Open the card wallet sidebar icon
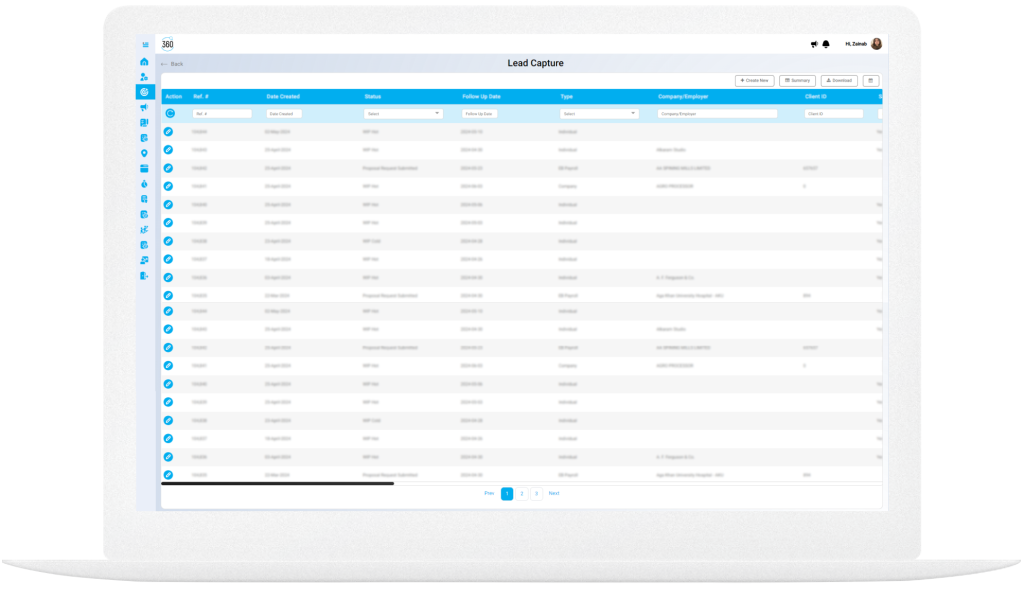 pos(144,169)
